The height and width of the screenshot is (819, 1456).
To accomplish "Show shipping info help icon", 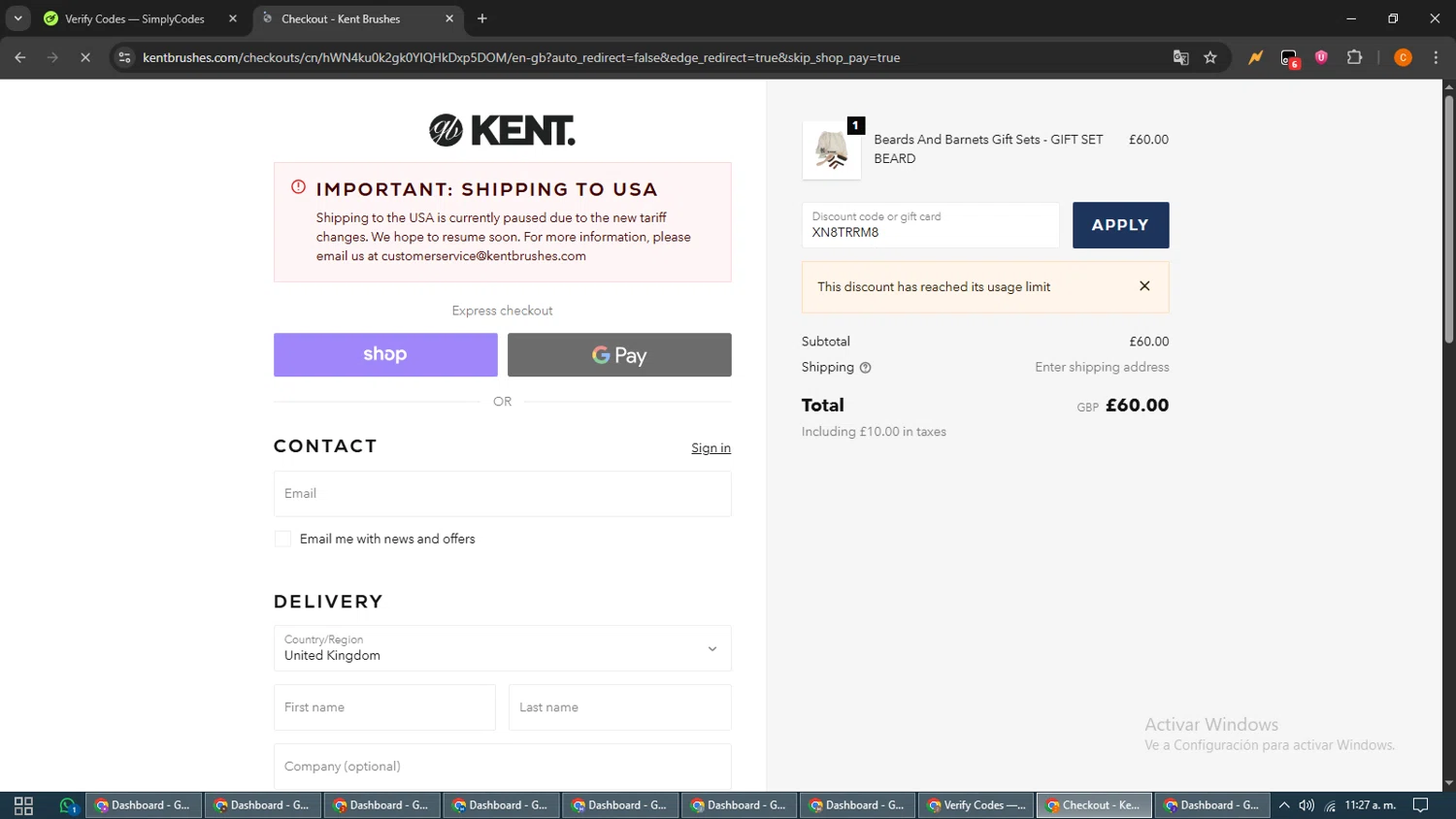I will (866, 368).
